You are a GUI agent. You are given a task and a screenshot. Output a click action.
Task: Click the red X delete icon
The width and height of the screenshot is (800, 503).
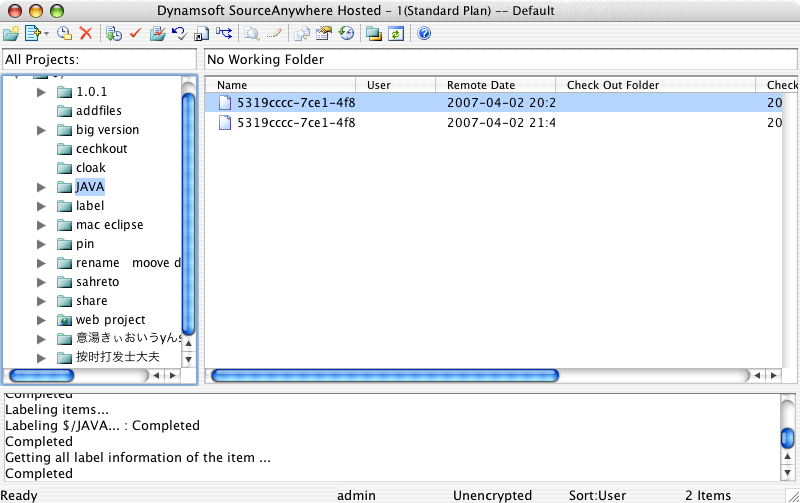pos(86,33)
